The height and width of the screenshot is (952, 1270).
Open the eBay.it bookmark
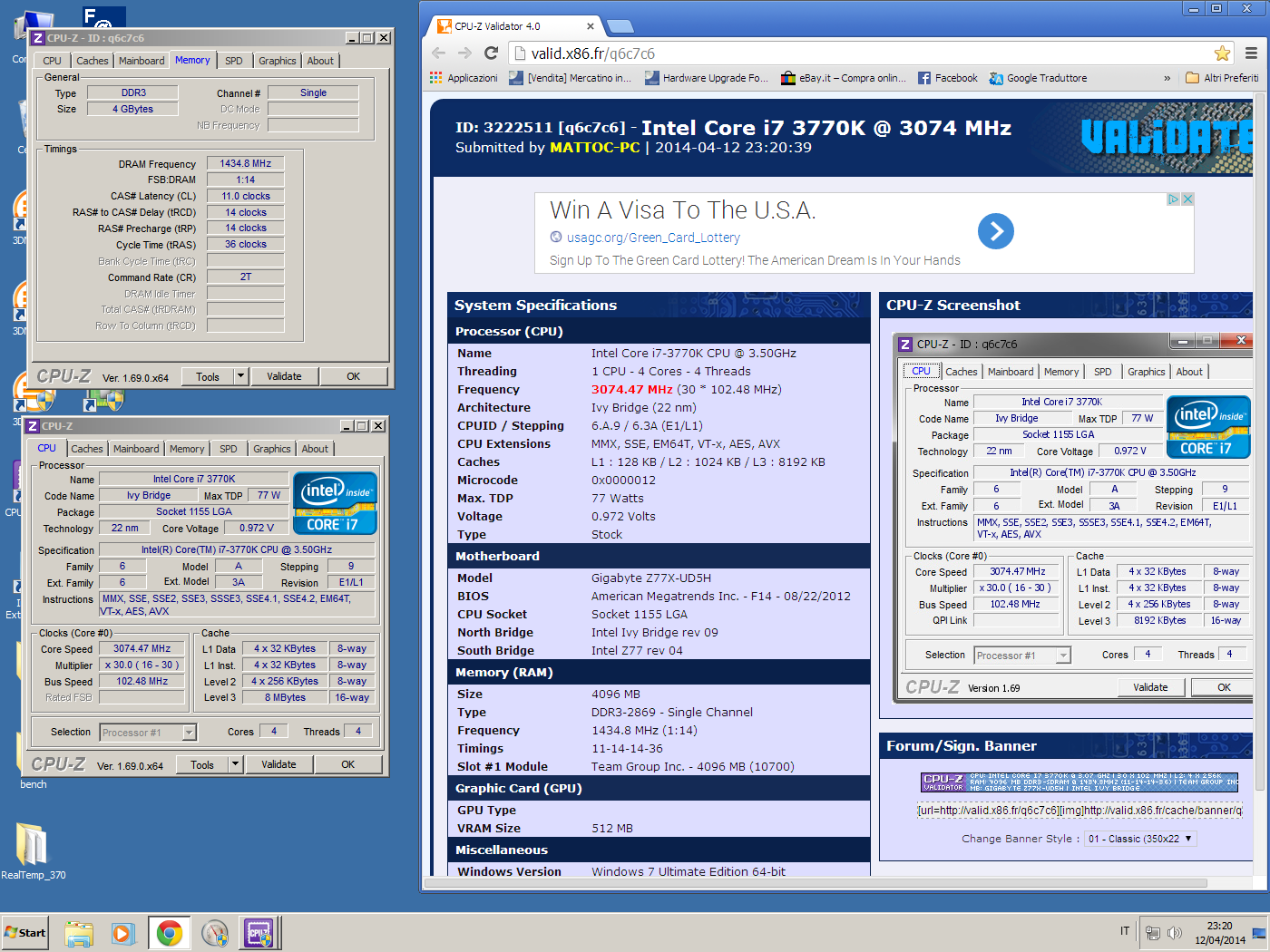coord(844,78)
